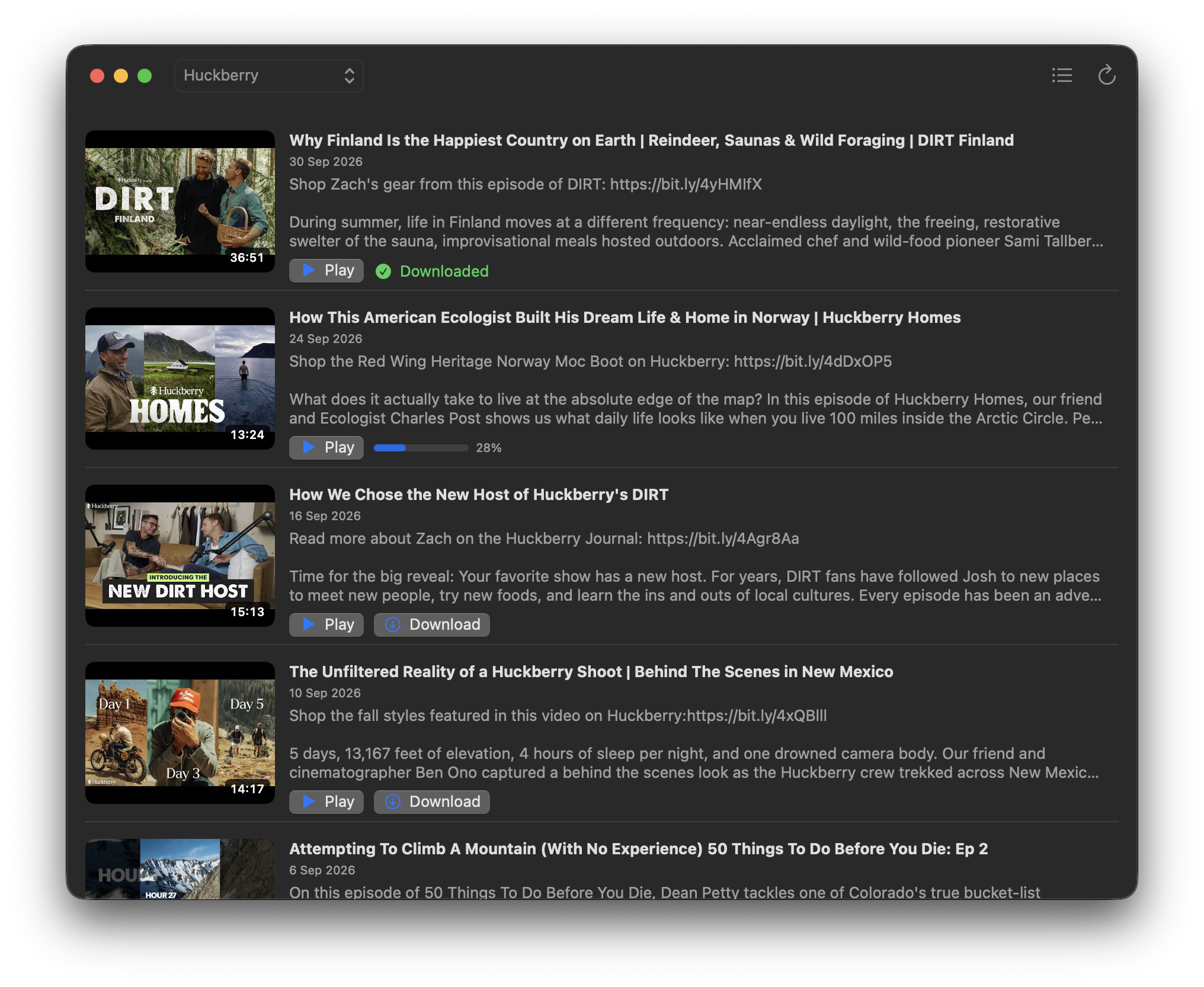Click the bit.ly/4dDxOP5 Red Wing boot link
The height and width of the screenshot is (987, 1204).
pyautogui.click(x=813, y=361)
